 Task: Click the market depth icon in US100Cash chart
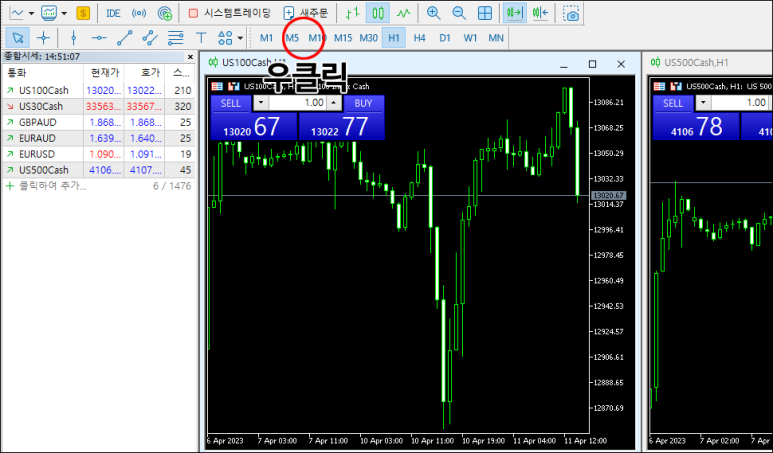pyautogui.click(x=217, y=86)
